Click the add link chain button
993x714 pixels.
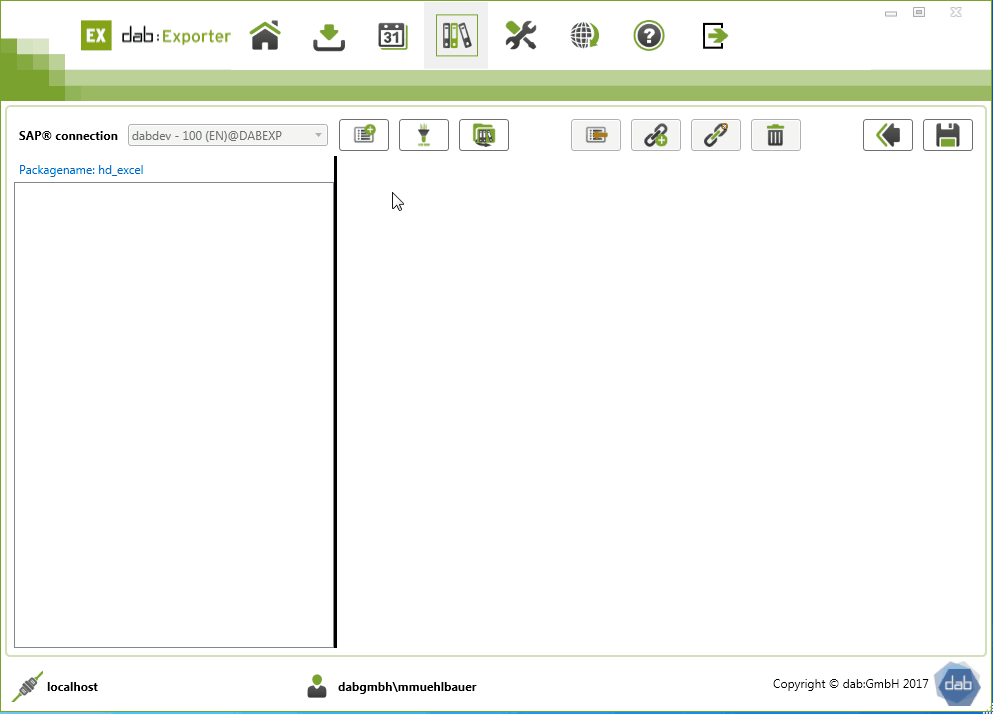(656, 135)
